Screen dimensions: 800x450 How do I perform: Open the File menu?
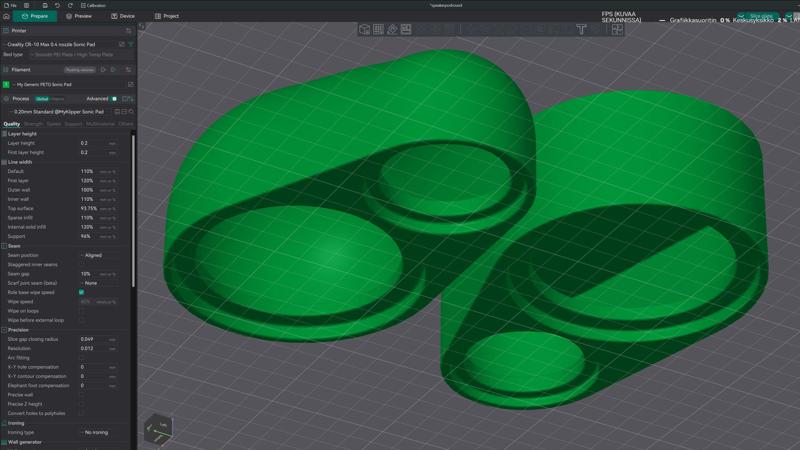(x=10, y=5)
